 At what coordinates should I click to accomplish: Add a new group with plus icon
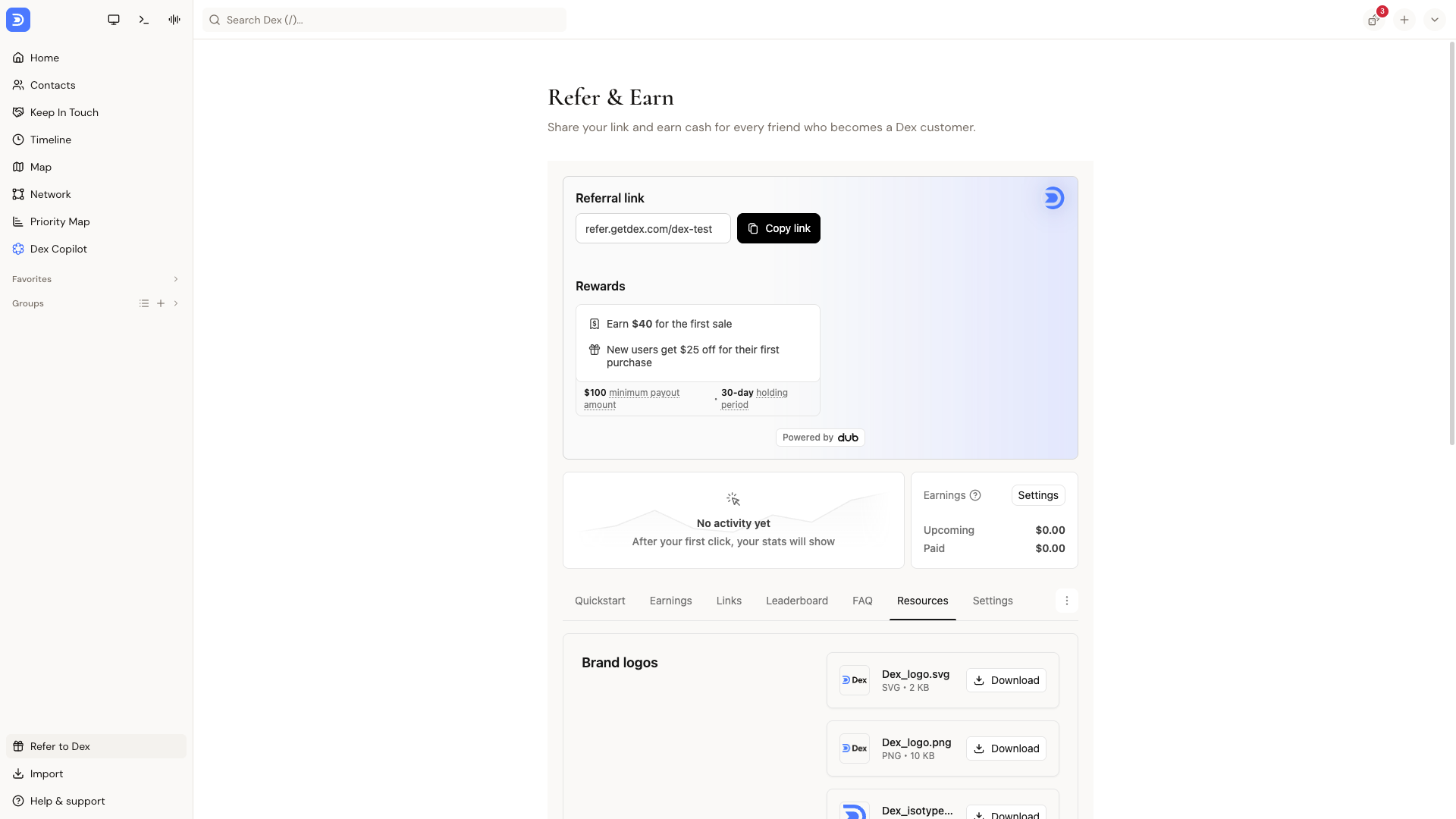click(x=161, y=303)
